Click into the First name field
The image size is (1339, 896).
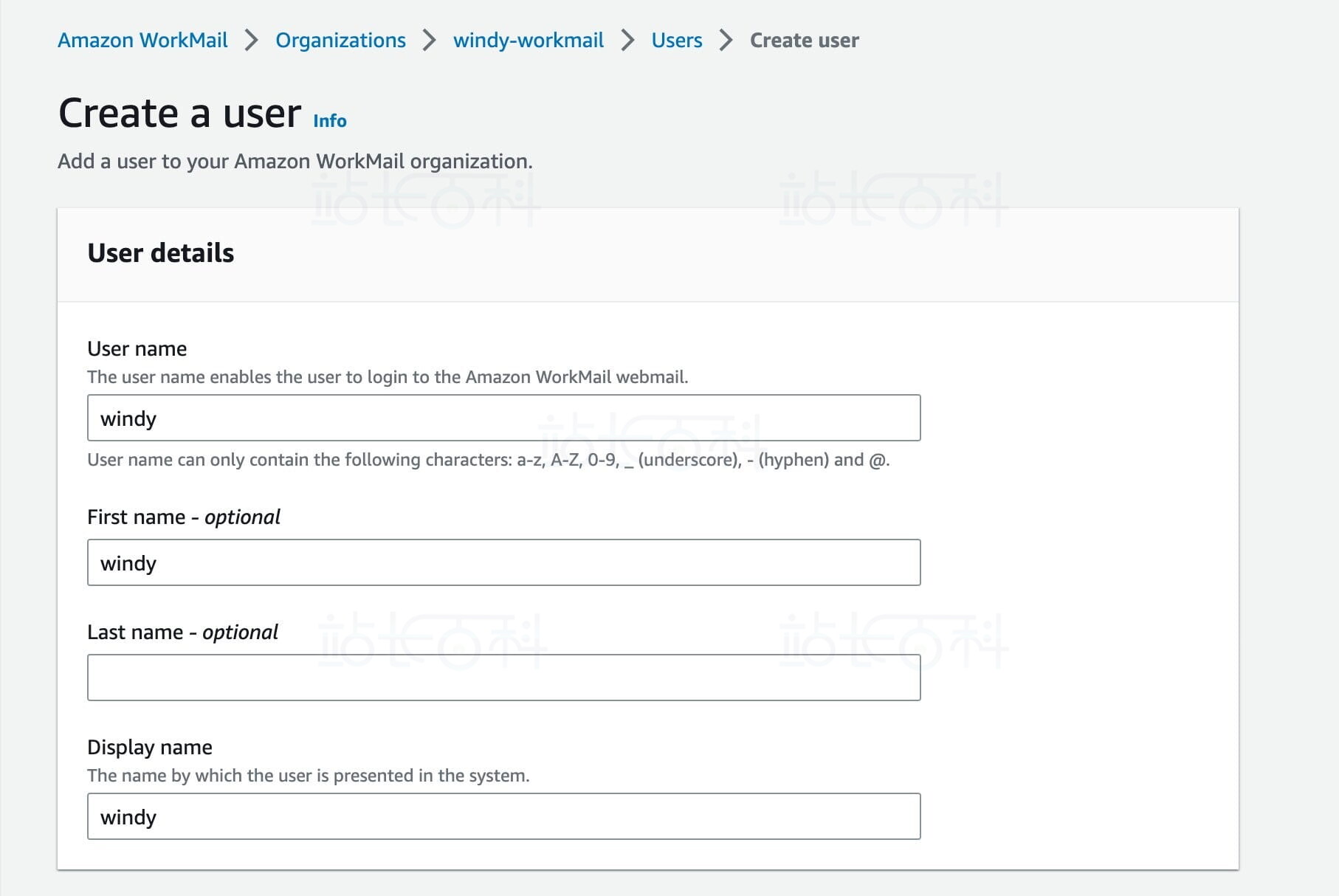503,562
